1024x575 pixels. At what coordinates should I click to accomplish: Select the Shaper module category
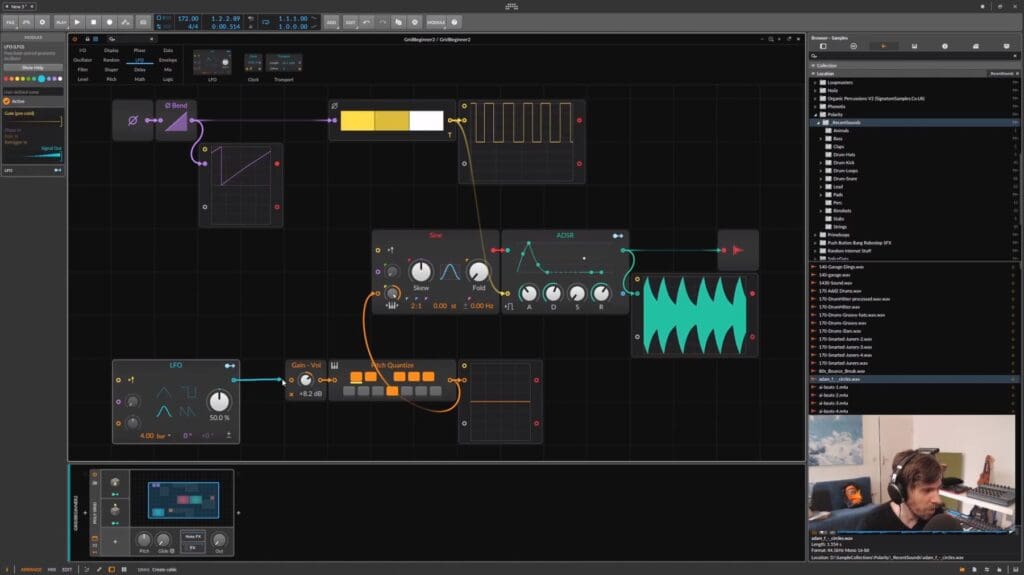pyautogui.click(x=111, y=69)
